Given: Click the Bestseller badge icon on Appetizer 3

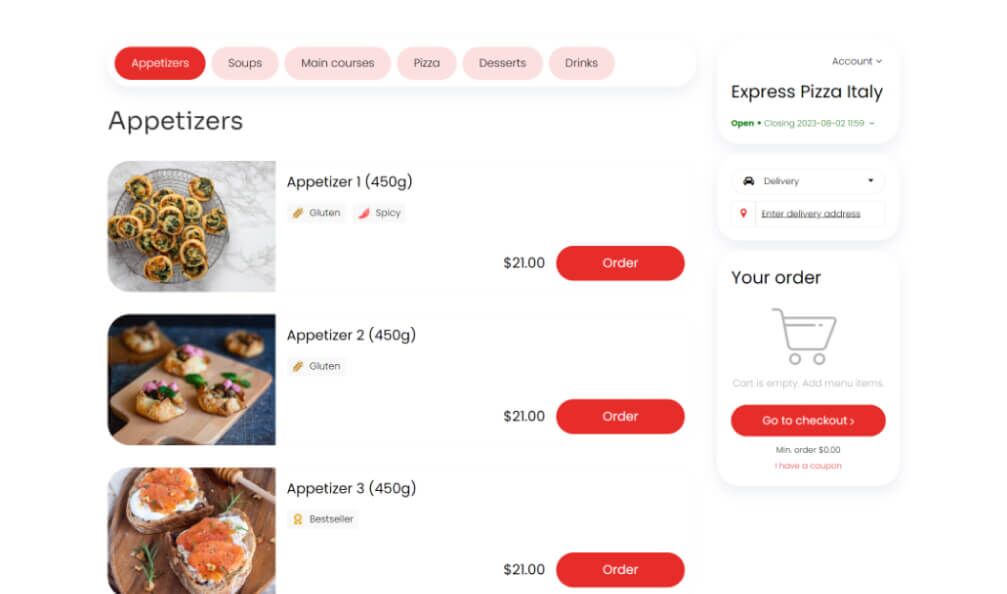Looking at the screenshot, I should (299, 519).
